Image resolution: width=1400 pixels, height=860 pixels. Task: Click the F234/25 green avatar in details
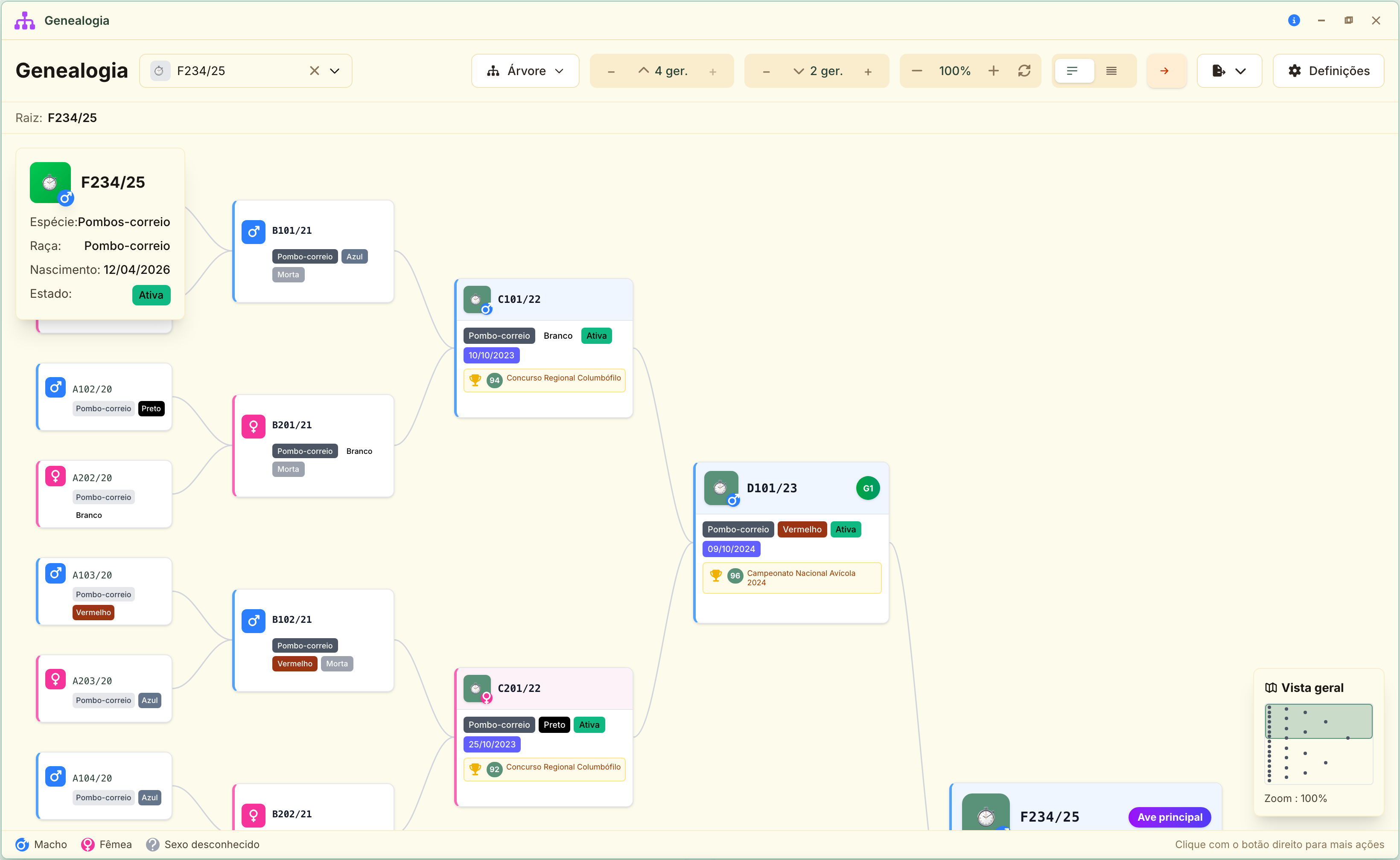click(50, 183)
